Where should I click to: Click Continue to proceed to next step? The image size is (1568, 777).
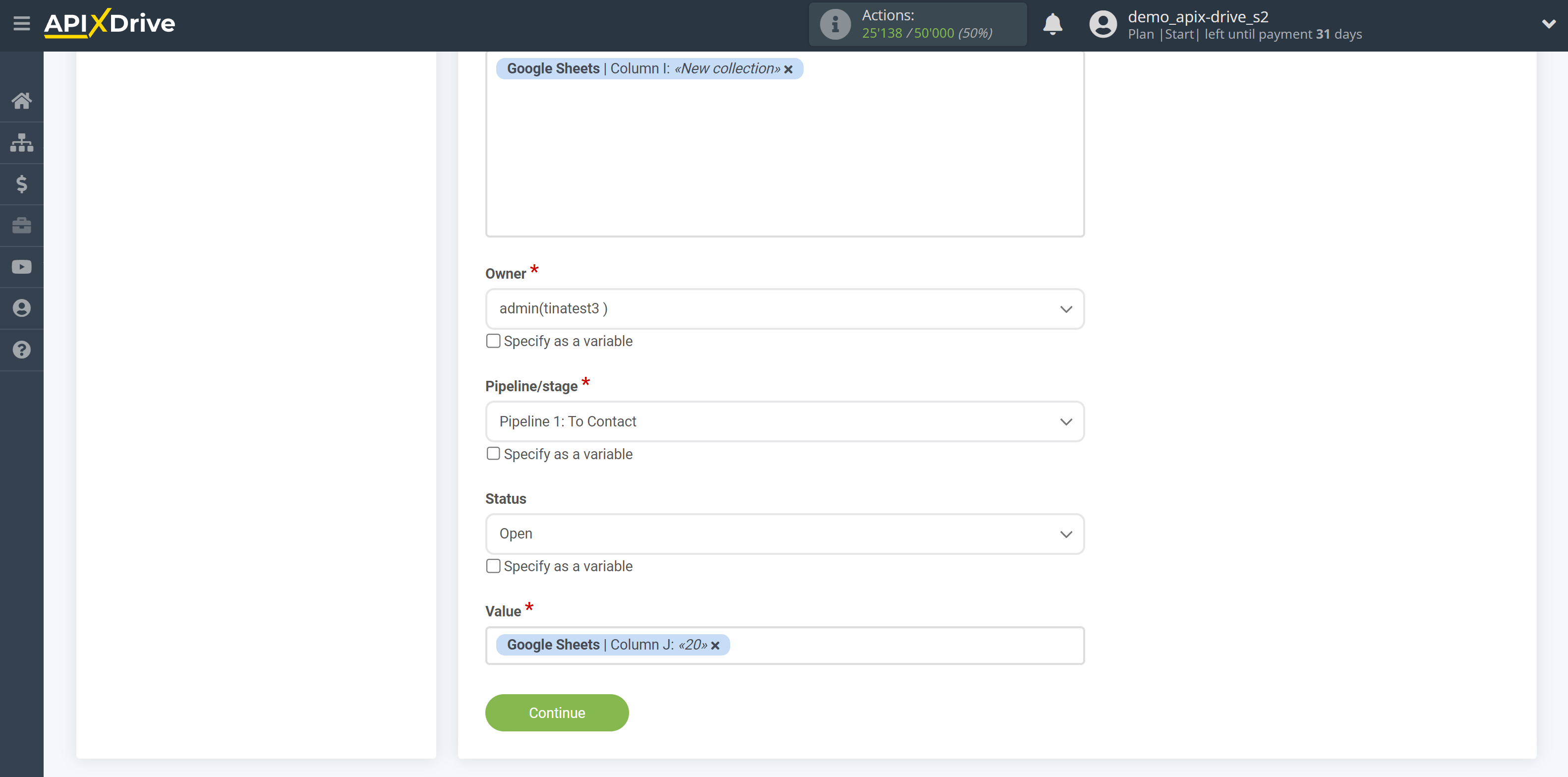[556, 713]
